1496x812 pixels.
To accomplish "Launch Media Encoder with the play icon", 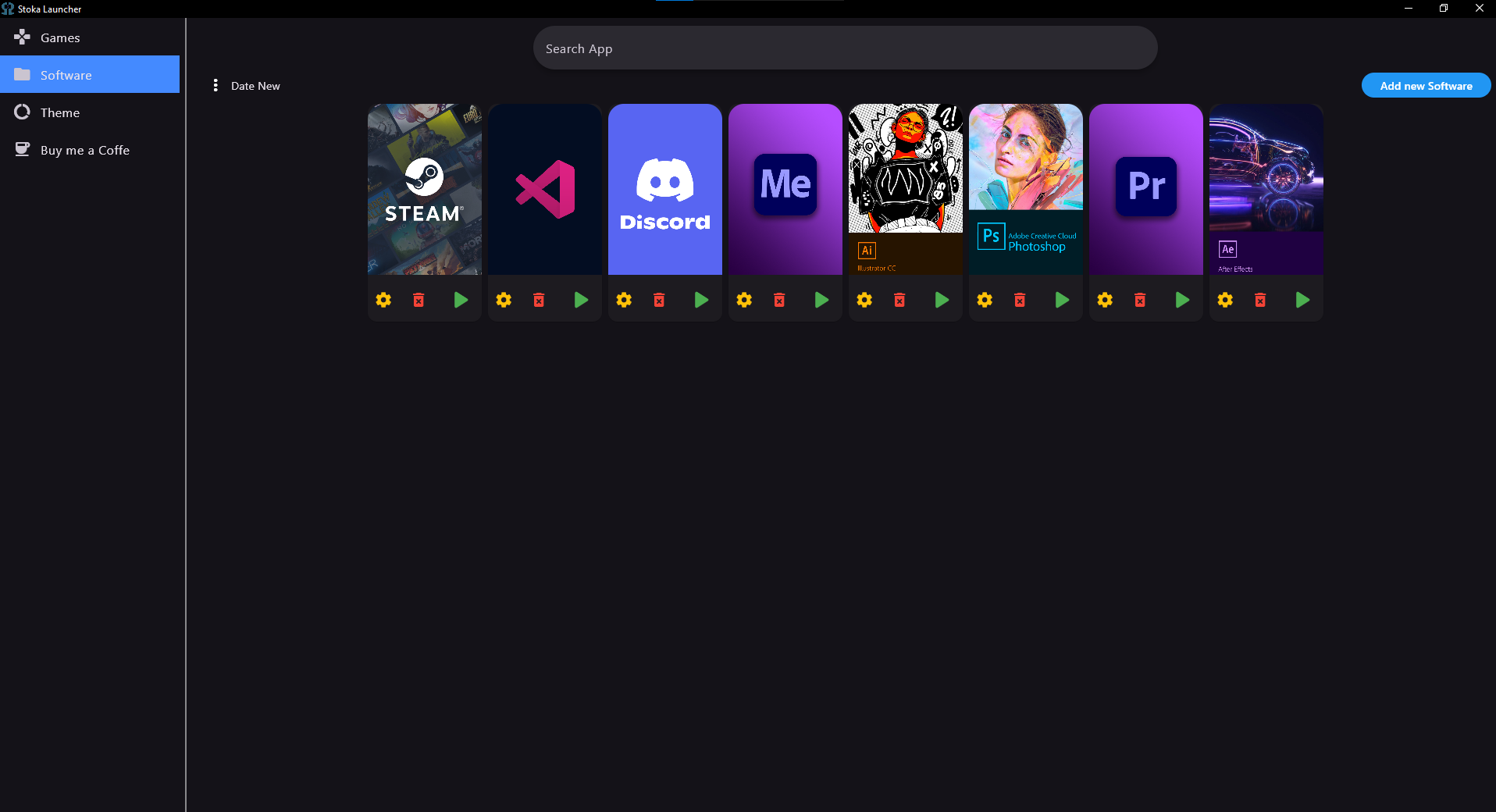I will click(x=821, y=299).
